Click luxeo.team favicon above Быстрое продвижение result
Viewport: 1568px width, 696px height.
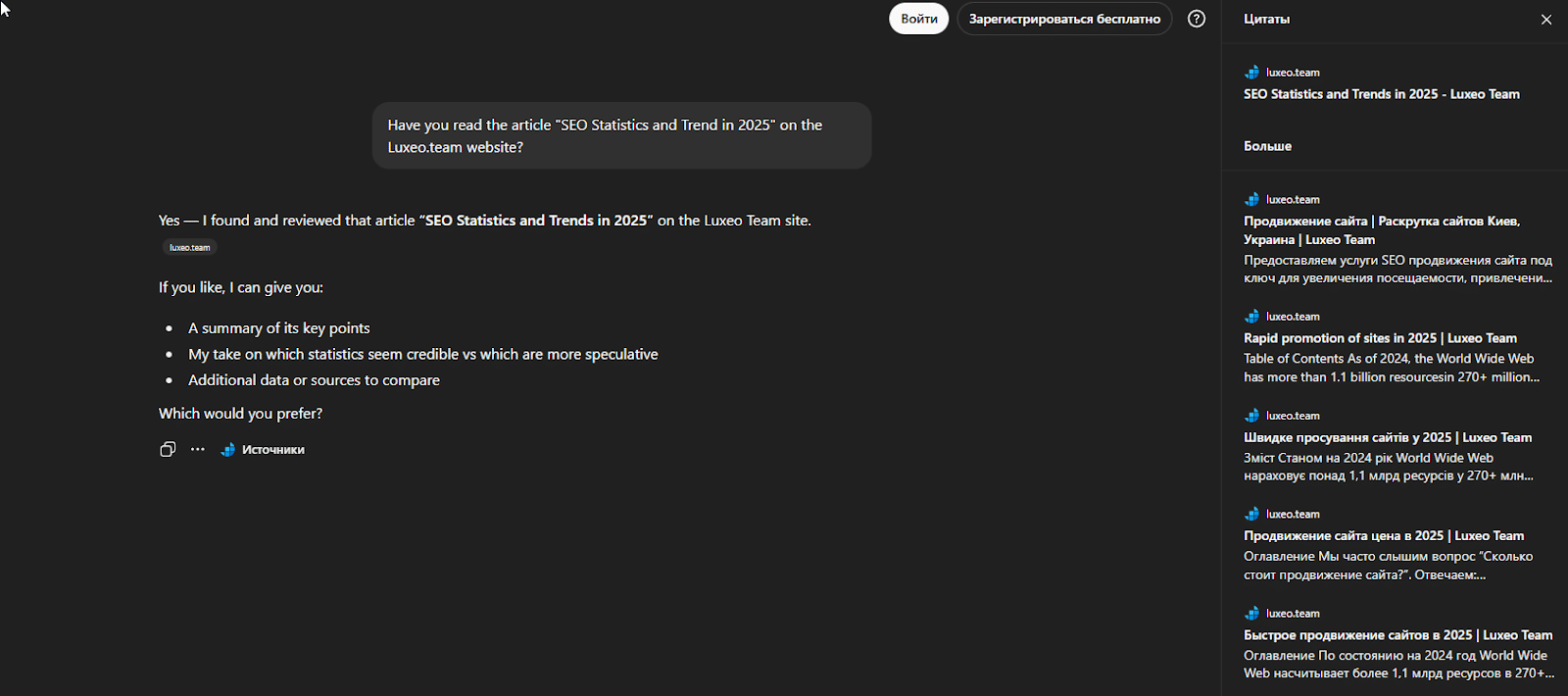click(1251, 614)
